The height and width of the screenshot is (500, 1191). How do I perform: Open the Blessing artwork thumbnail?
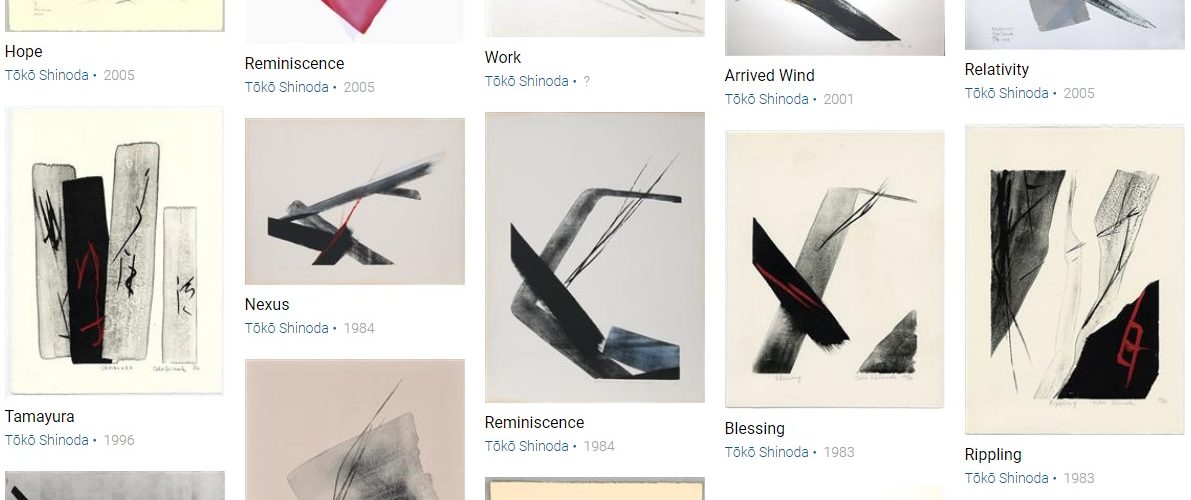835,270
